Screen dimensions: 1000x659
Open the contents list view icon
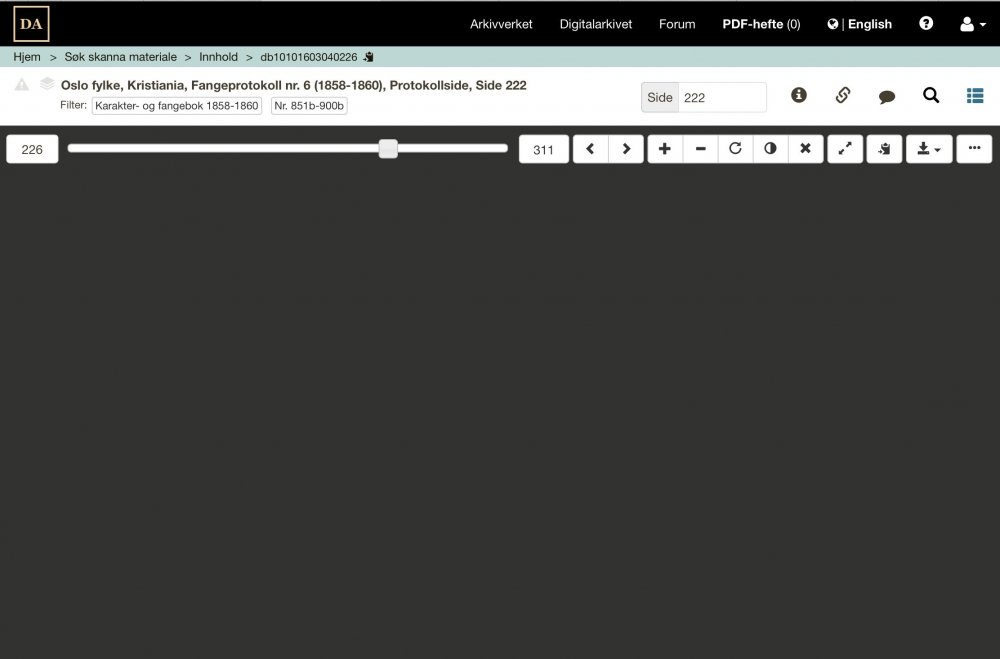[x=975, y=95]
